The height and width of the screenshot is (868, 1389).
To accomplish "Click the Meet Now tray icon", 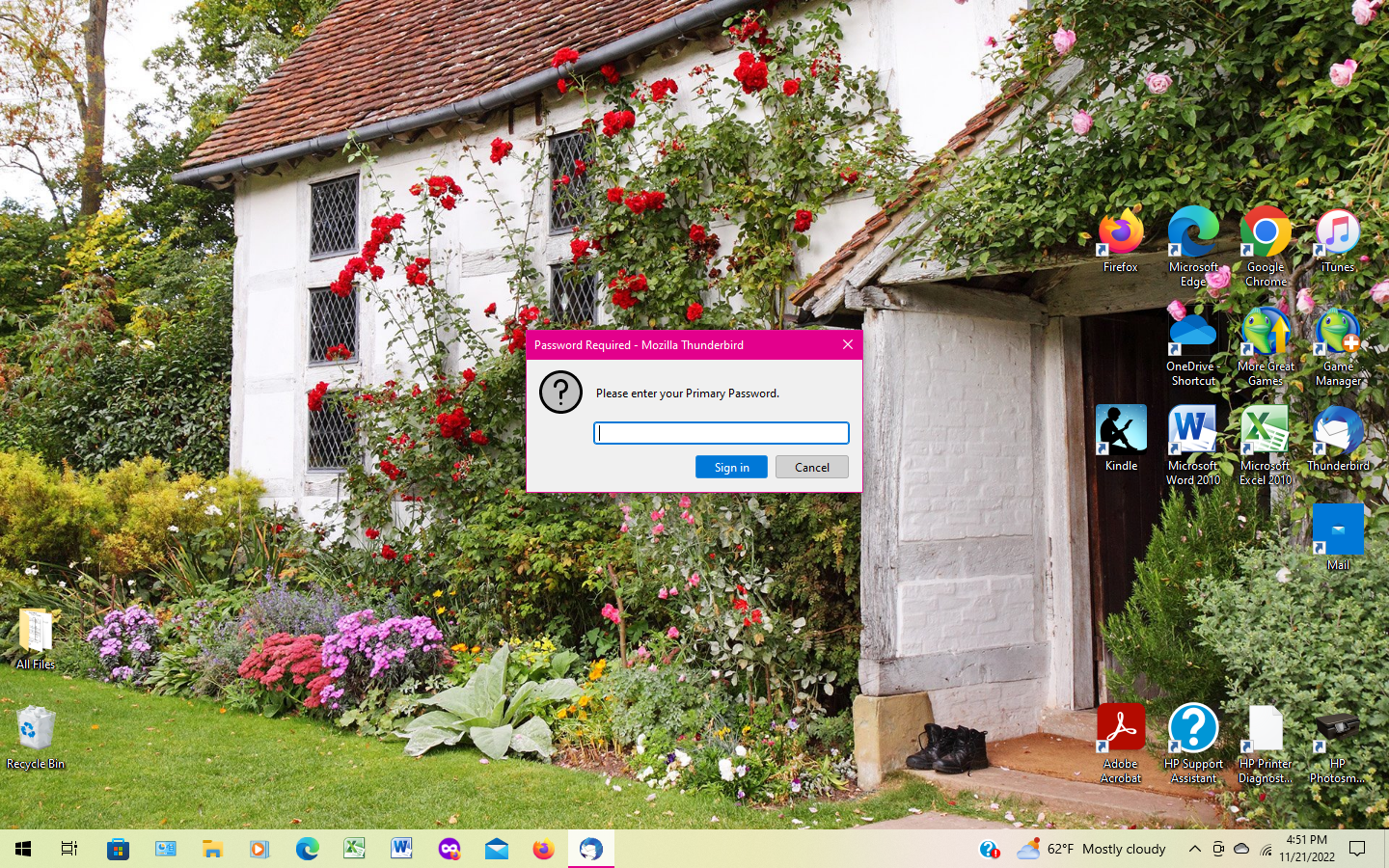I will [1218, 849].
